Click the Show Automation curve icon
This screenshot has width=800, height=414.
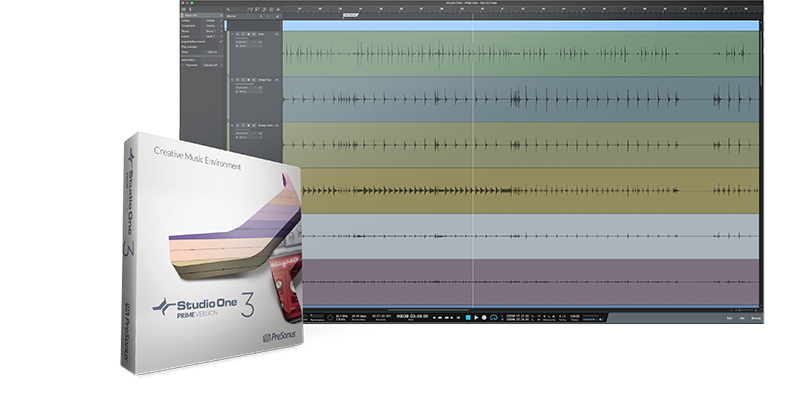click(249, 9)
